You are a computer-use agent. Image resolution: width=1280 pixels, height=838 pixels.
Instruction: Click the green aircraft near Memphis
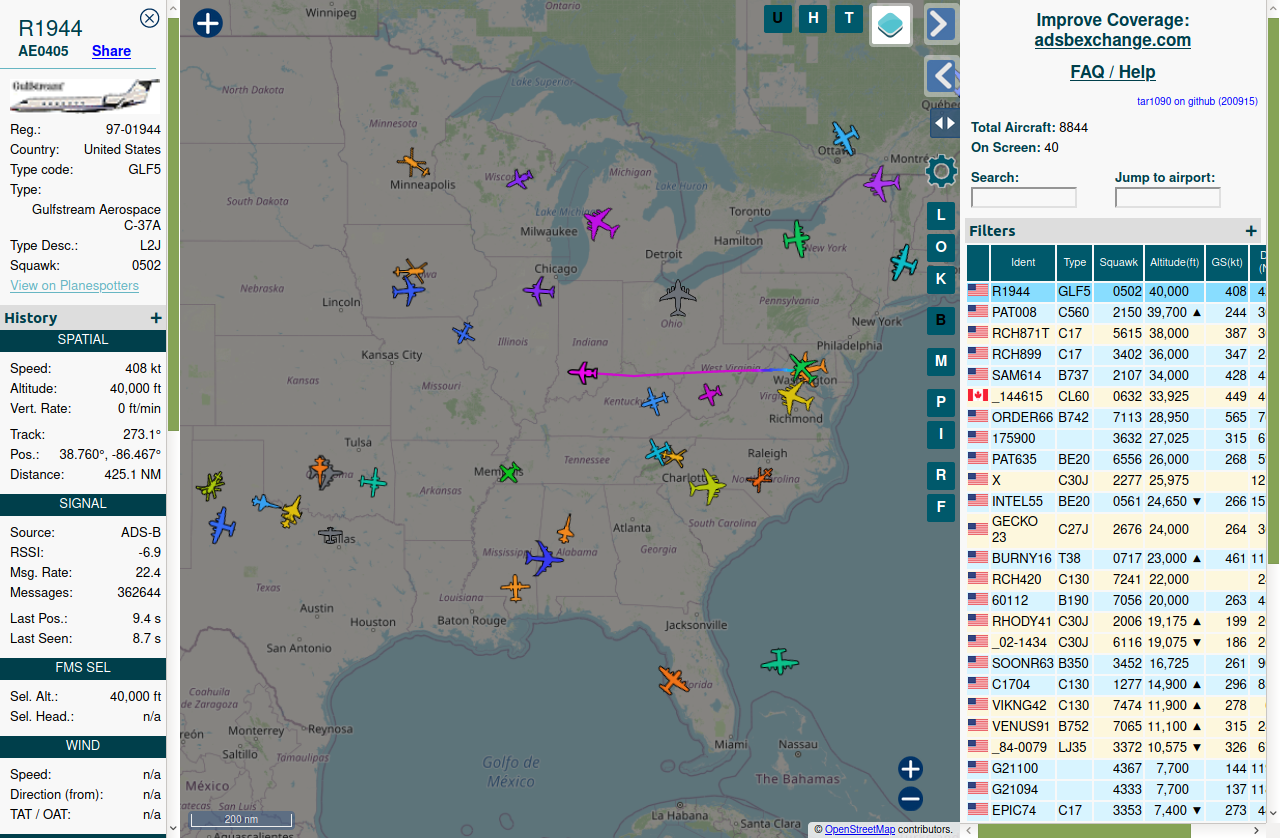510,472
